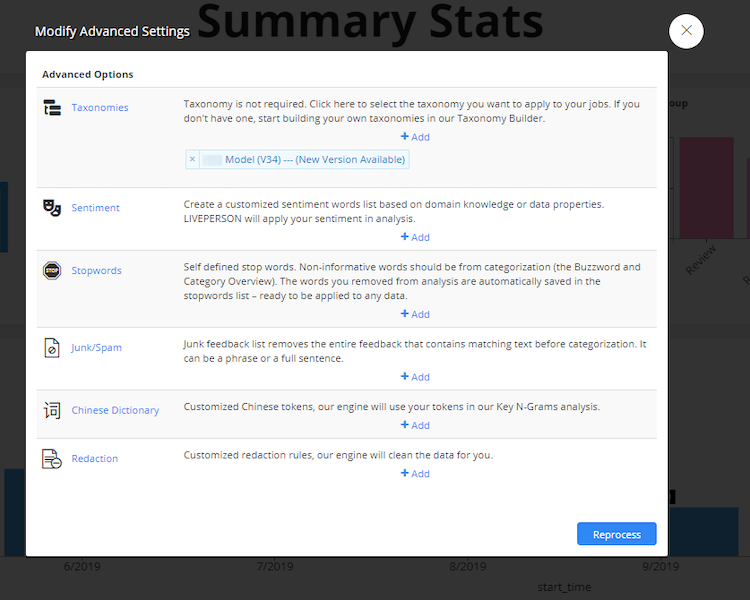The image size is (750, 600).
Task: Open the Chinese Dictionary link
Action: tap(115, 411)
